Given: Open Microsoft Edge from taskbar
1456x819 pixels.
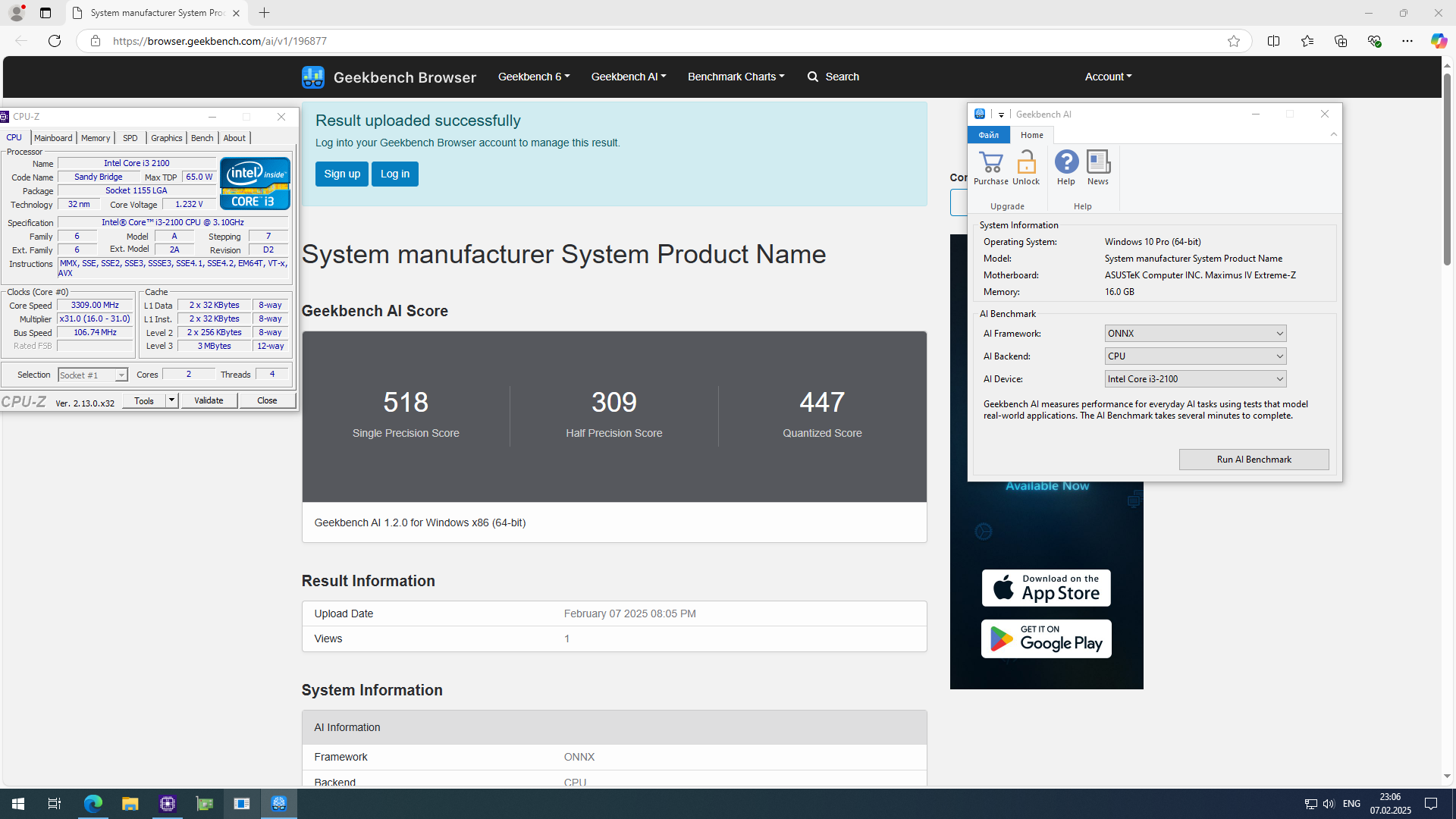Looking at the screenshot, I should pyautogui.click(x=93, y=804).
